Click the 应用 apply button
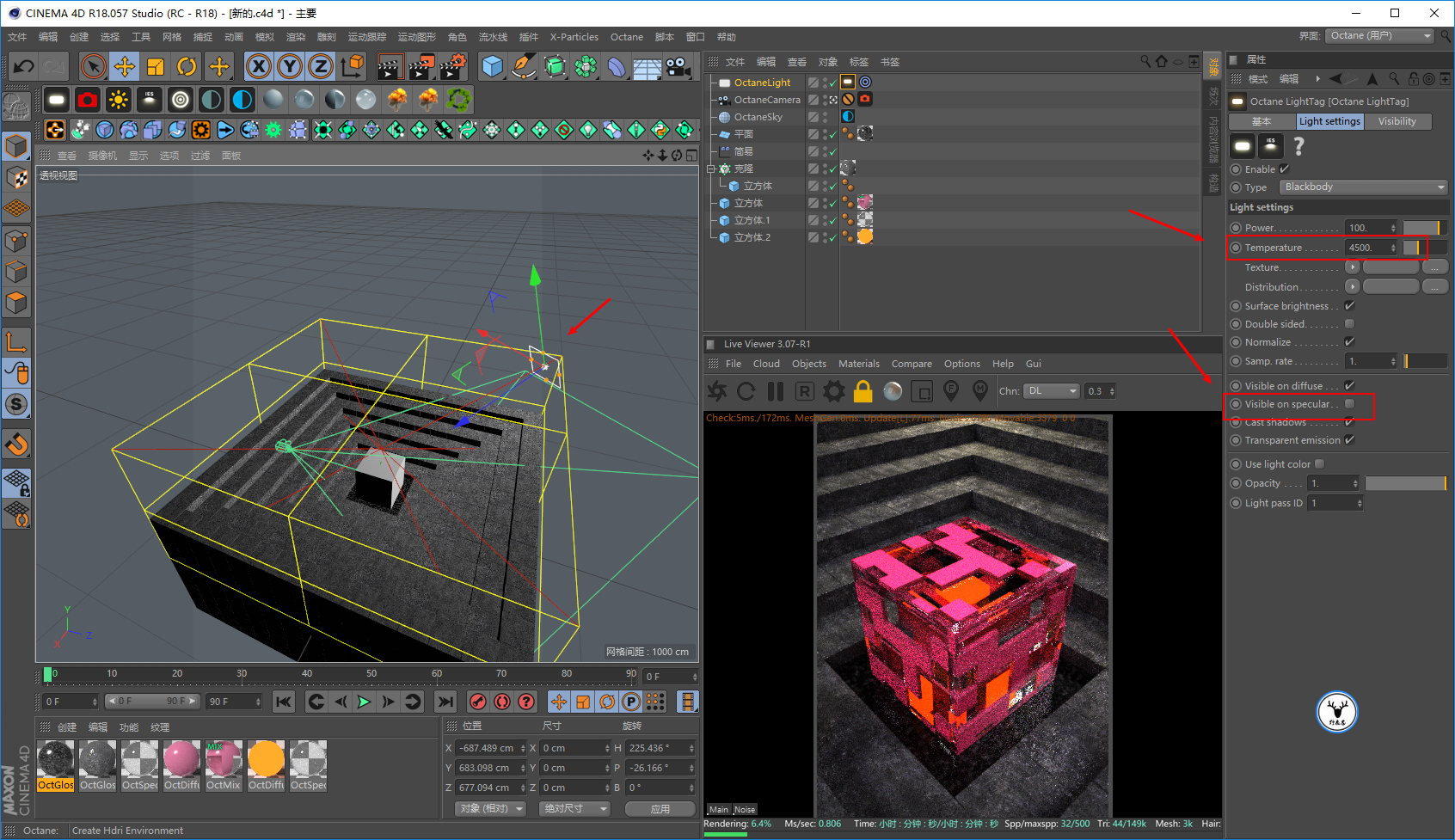The image size is (1455, 840). (660, 809)
